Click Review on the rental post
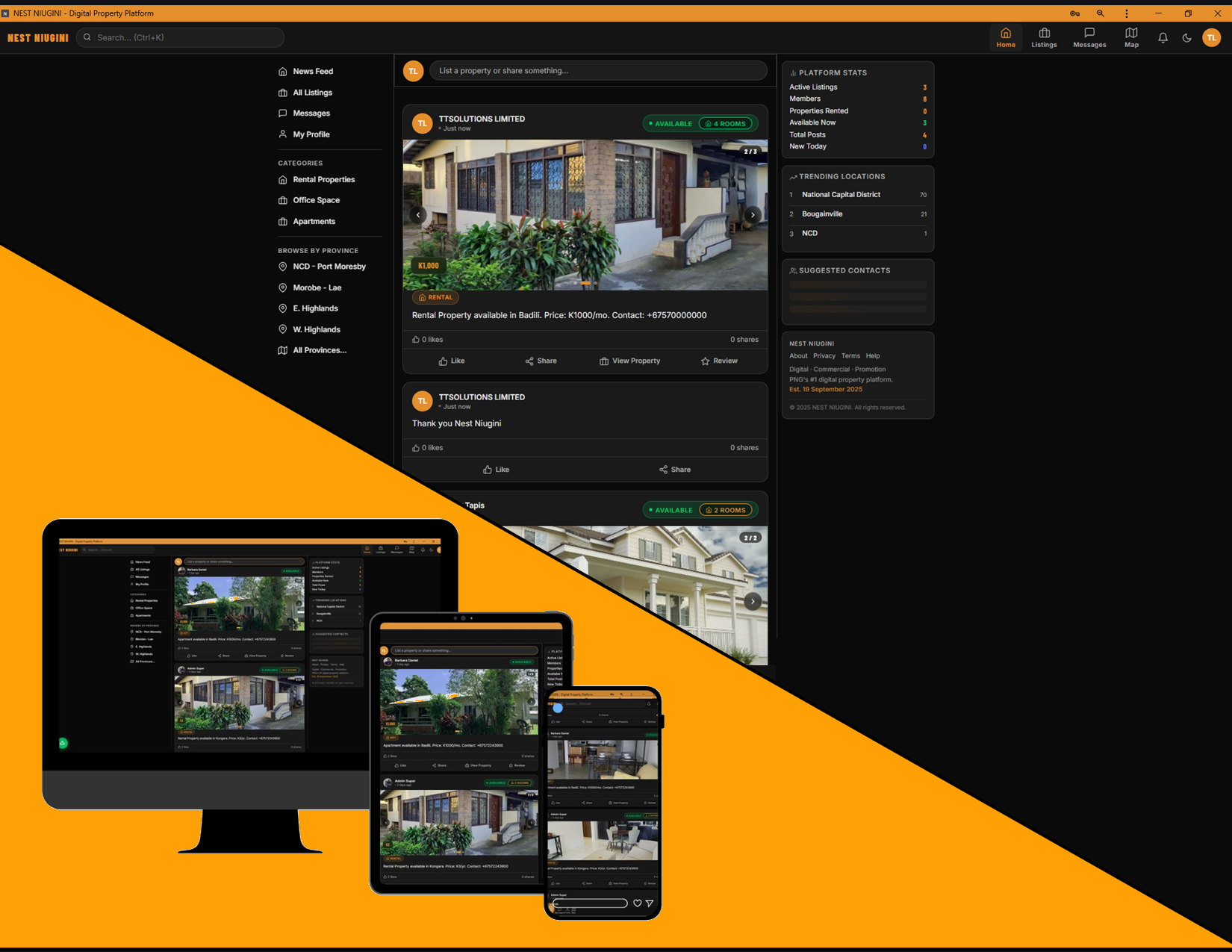Image resolution: width=1232 pixels, height=952 pixels. 720,361
